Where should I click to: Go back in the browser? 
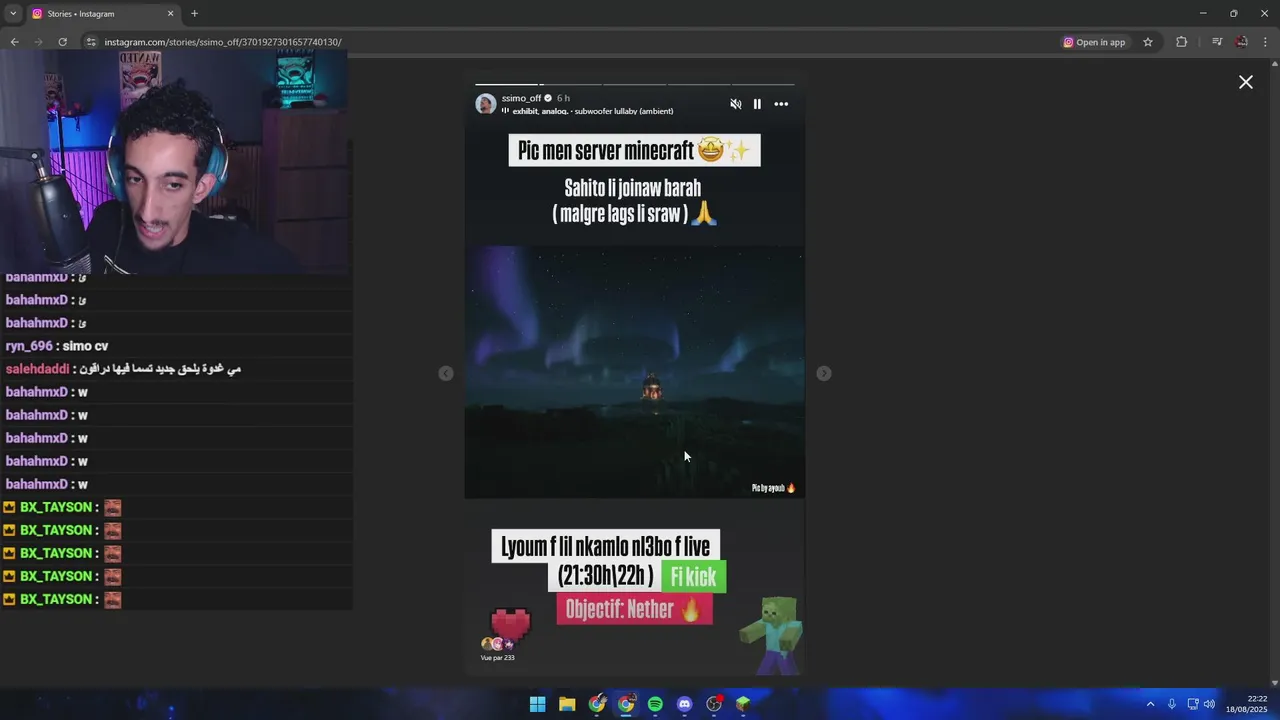coord(14,42)
